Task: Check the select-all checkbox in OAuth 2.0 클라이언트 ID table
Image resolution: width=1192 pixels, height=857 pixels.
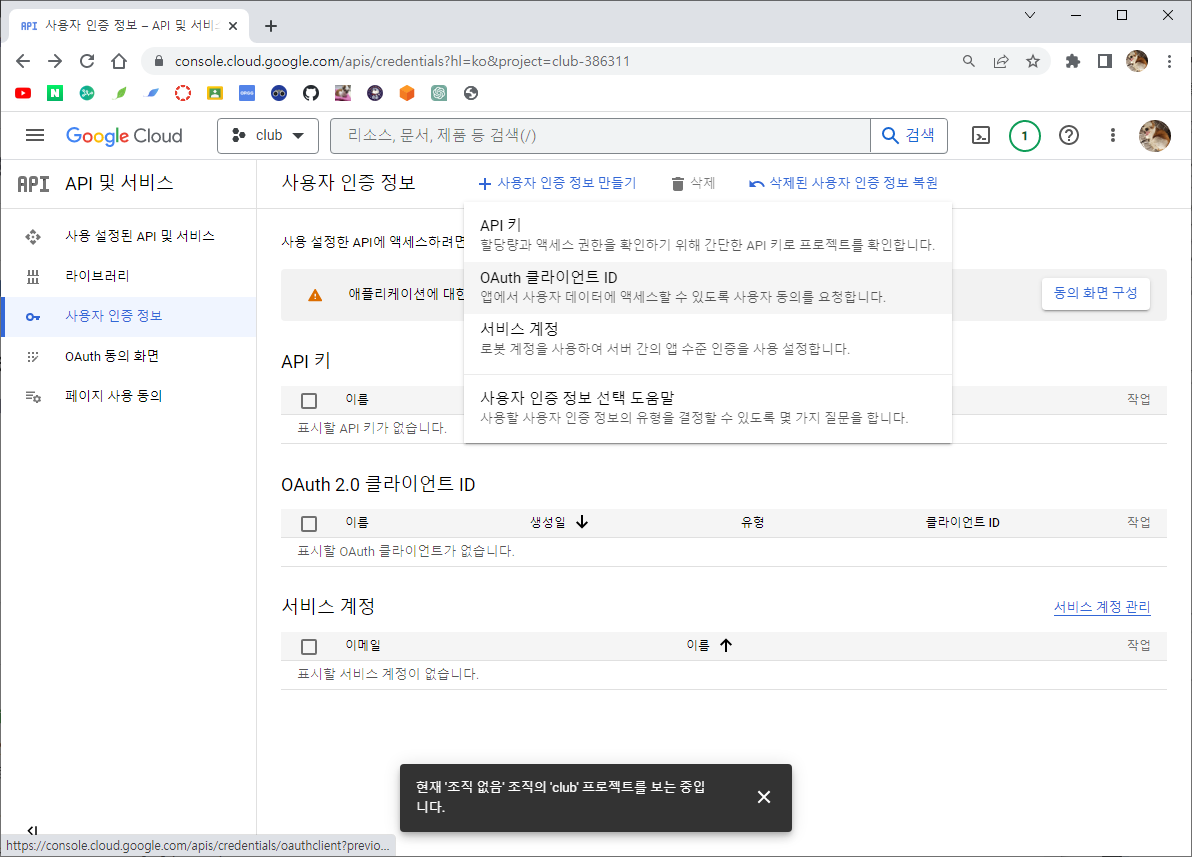Action: [309, 523]
